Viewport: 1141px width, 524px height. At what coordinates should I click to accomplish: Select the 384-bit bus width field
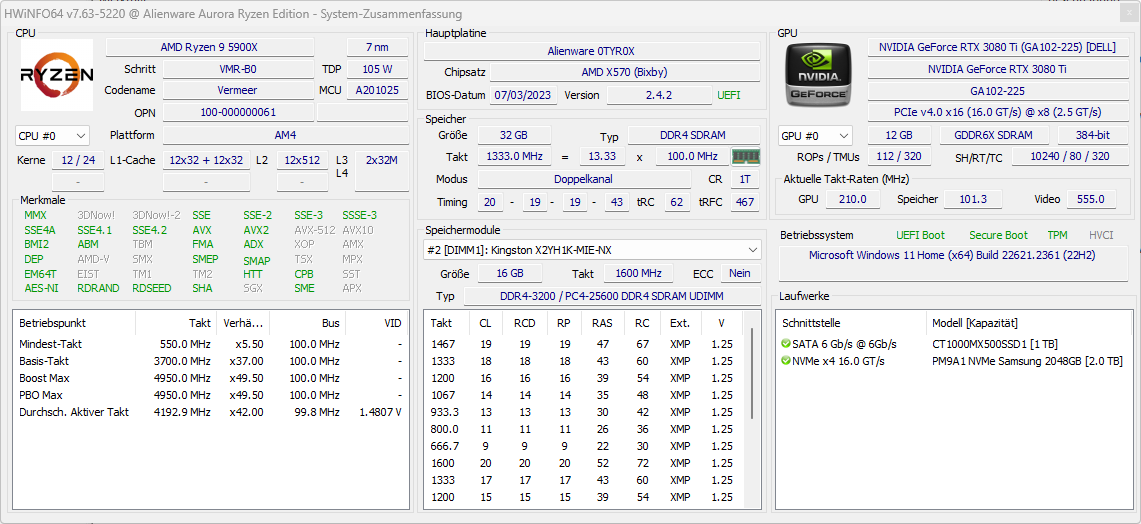(x=1094, y=135)
